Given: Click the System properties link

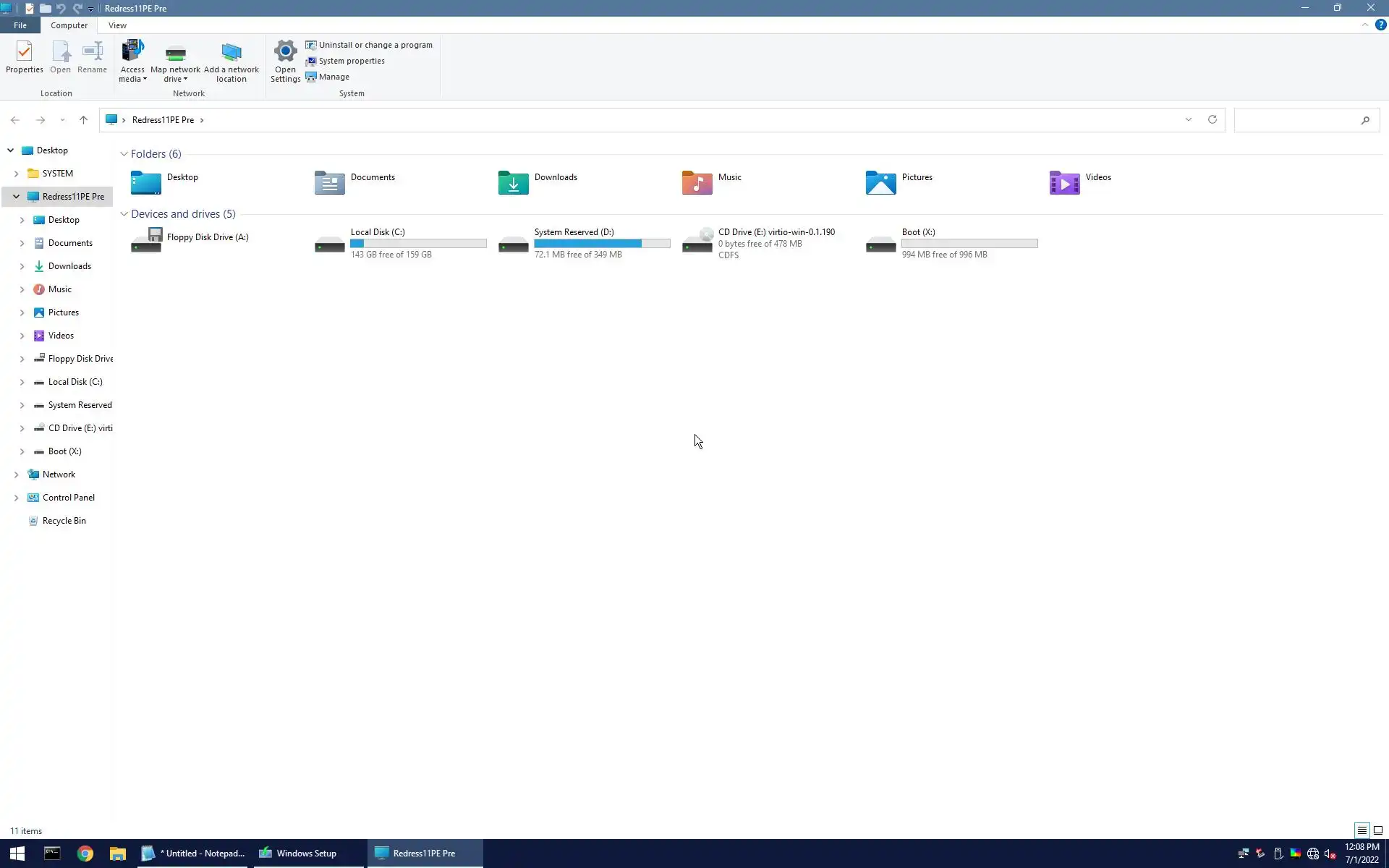Looking at the screenshot, I should [351, 61].
